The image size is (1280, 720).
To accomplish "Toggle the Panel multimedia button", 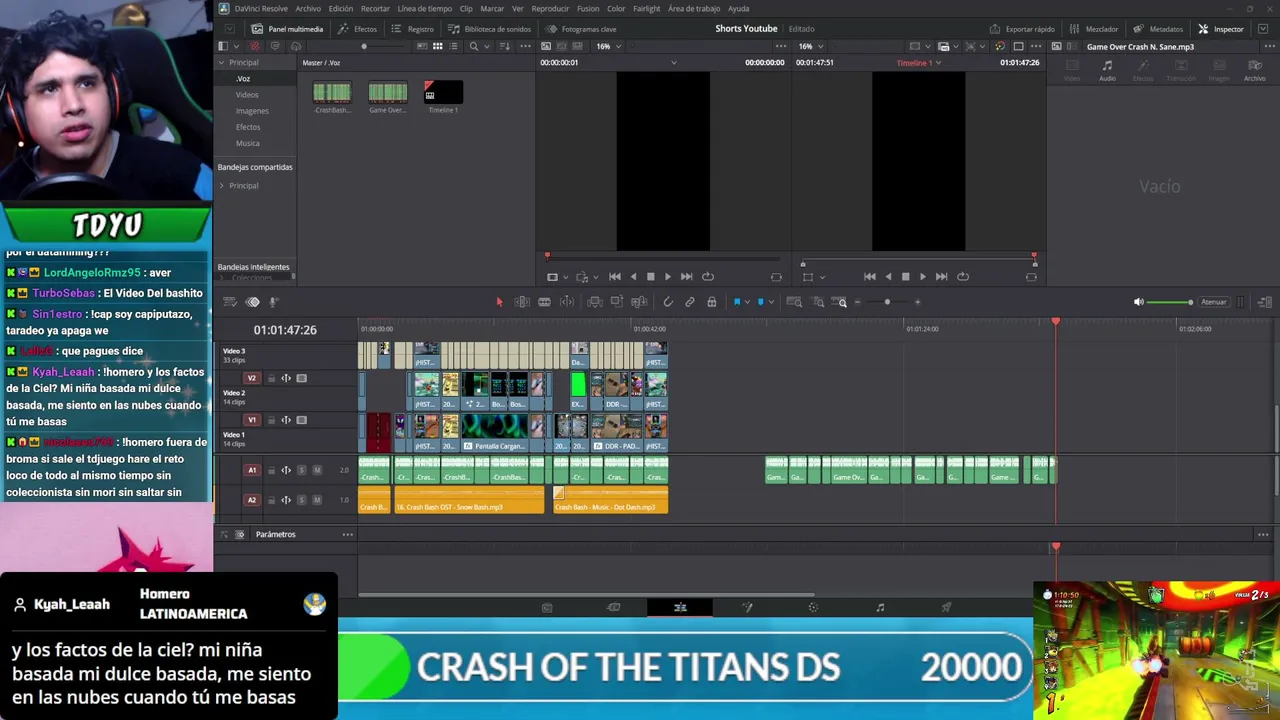I will pos(287,29).
